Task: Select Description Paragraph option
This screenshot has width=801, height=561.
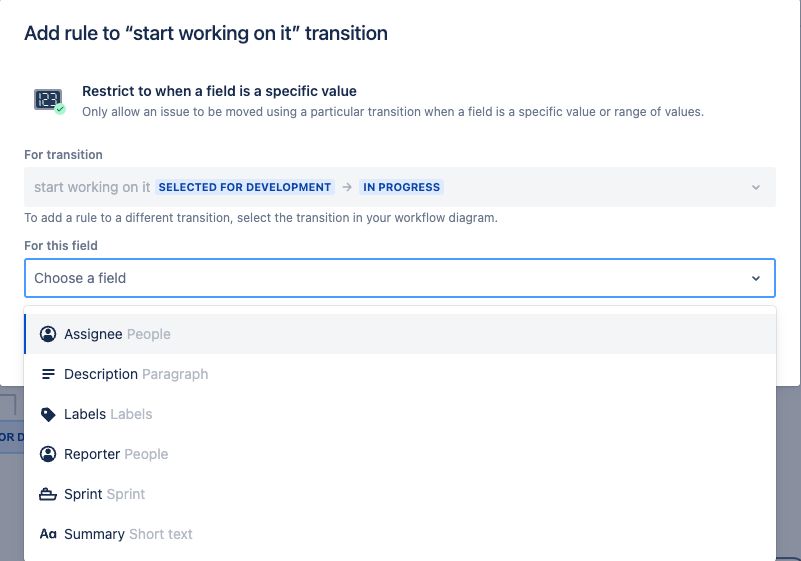Action: [400, 374]
